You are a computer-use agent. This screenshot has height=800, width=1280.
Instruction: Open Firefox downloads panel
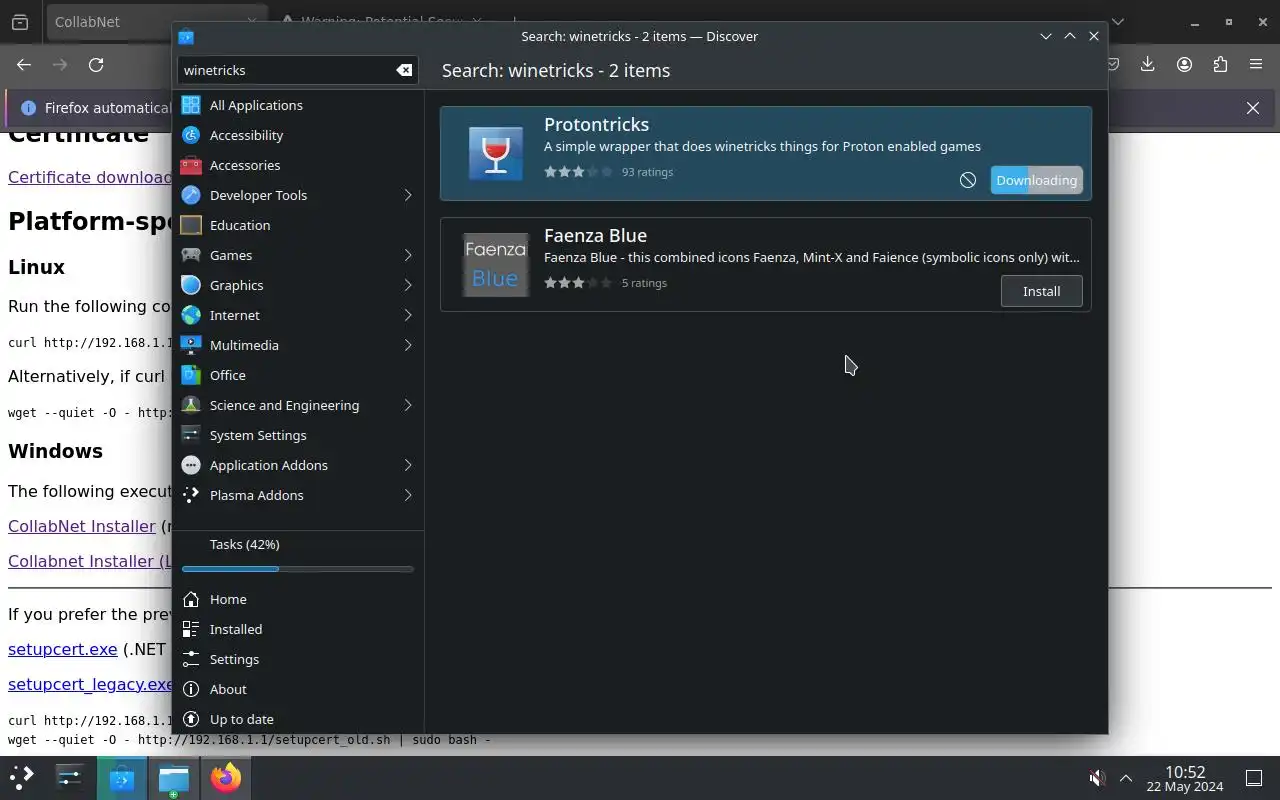pyautogui.click(x=1147, y=65)
